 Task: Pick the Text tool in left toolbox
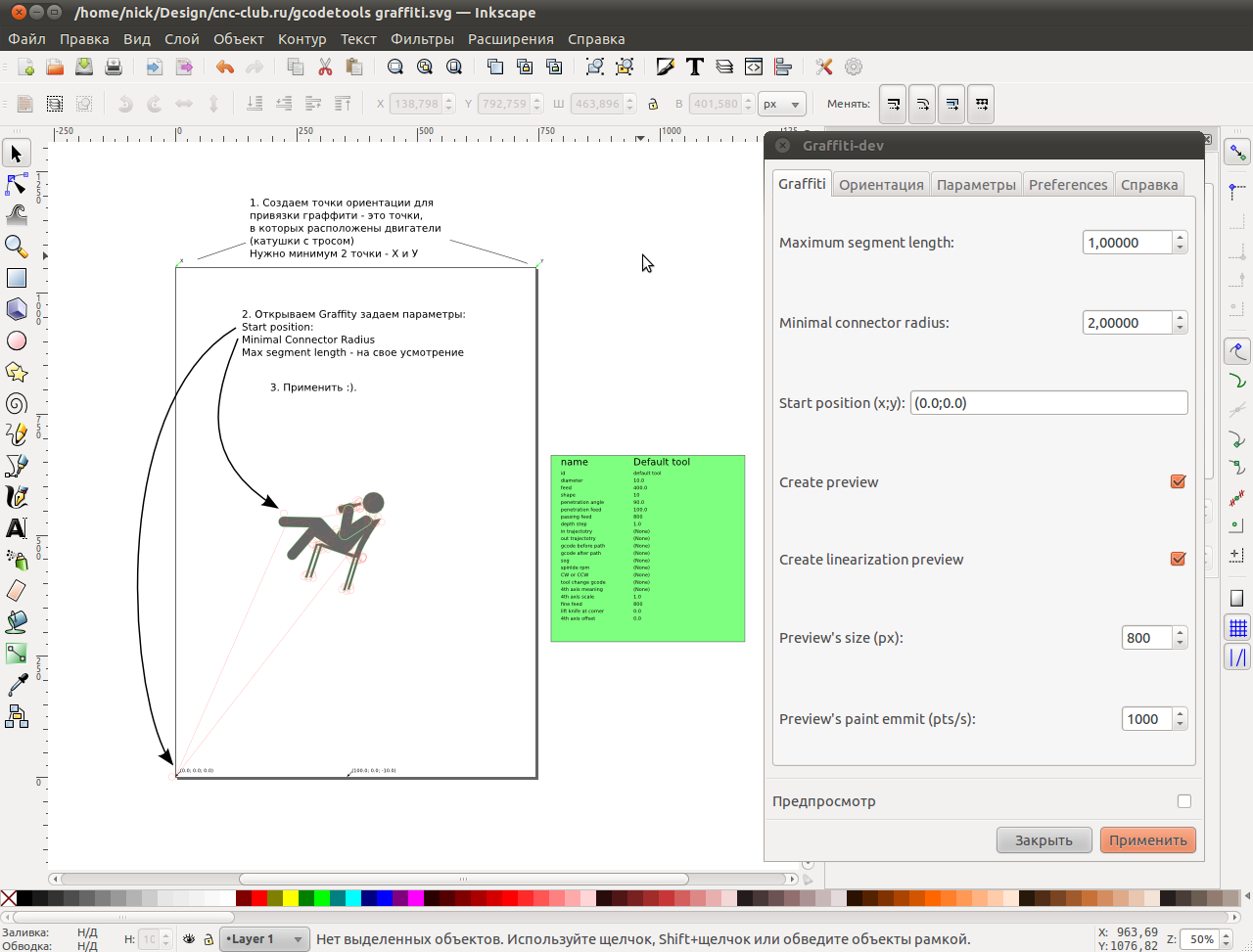pos(17,528)
